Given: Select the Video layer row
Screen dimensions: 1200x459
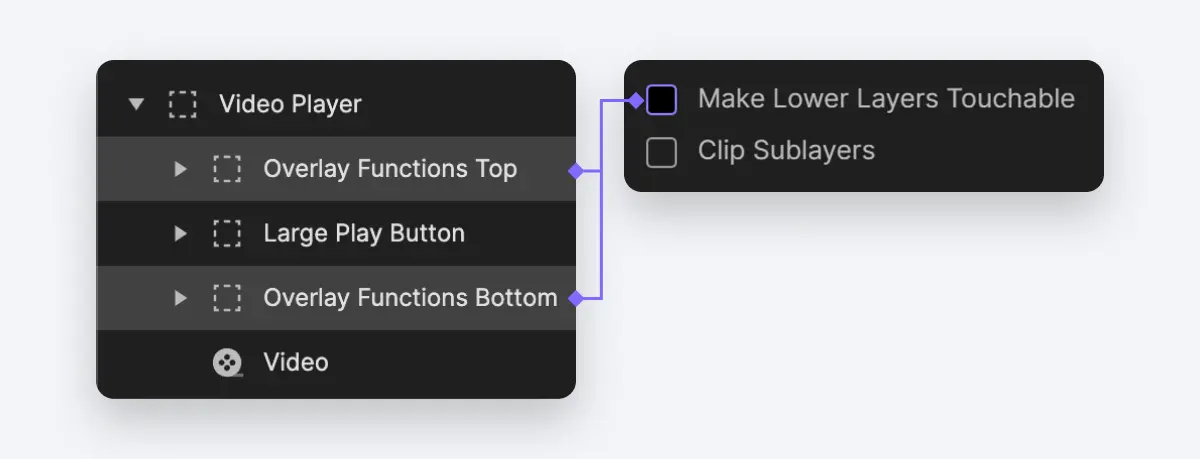Looking at the screenshot, I should (x=336, y=362).
